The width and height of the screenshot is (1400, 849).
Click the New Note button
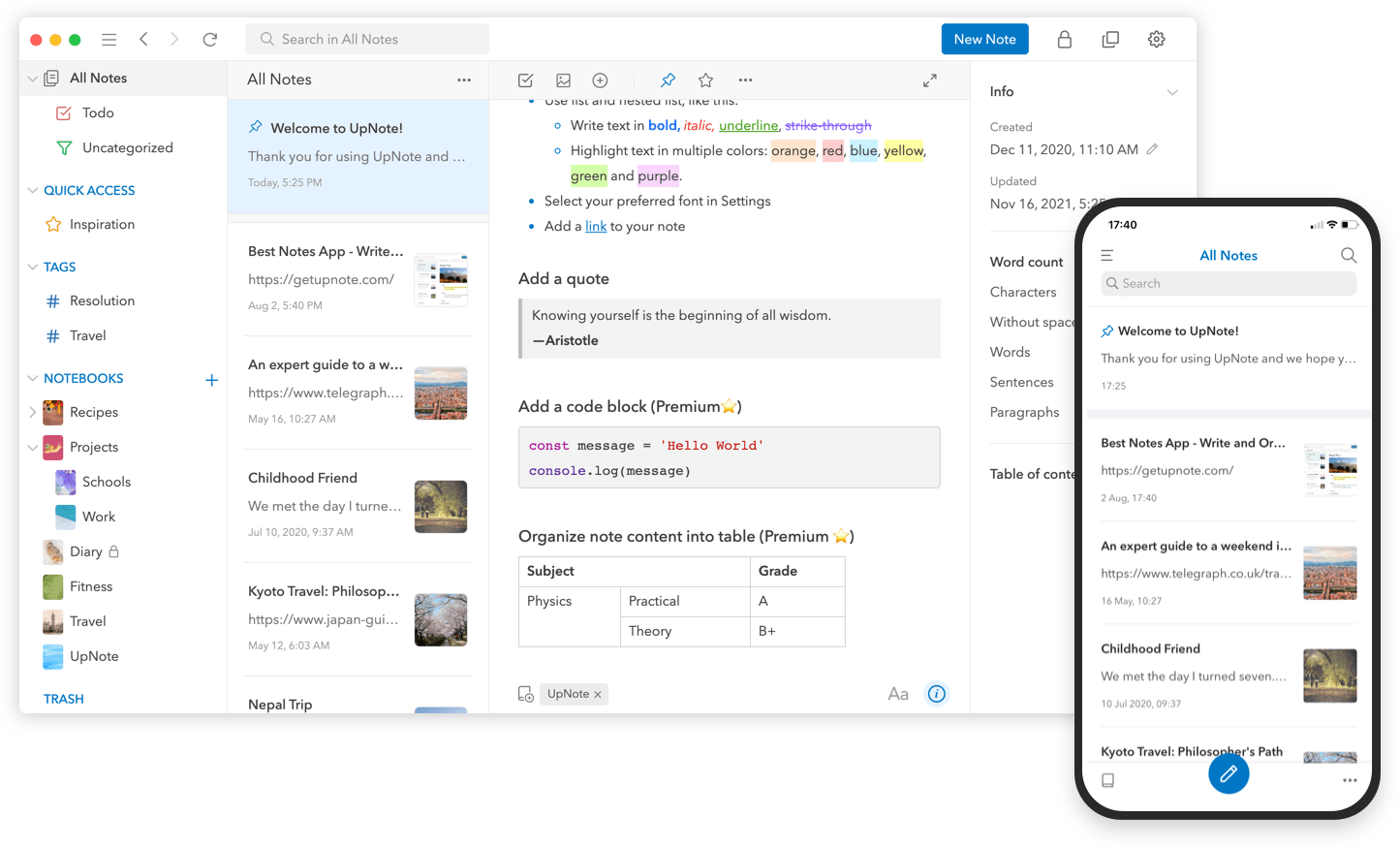click(x=984, y=40)
